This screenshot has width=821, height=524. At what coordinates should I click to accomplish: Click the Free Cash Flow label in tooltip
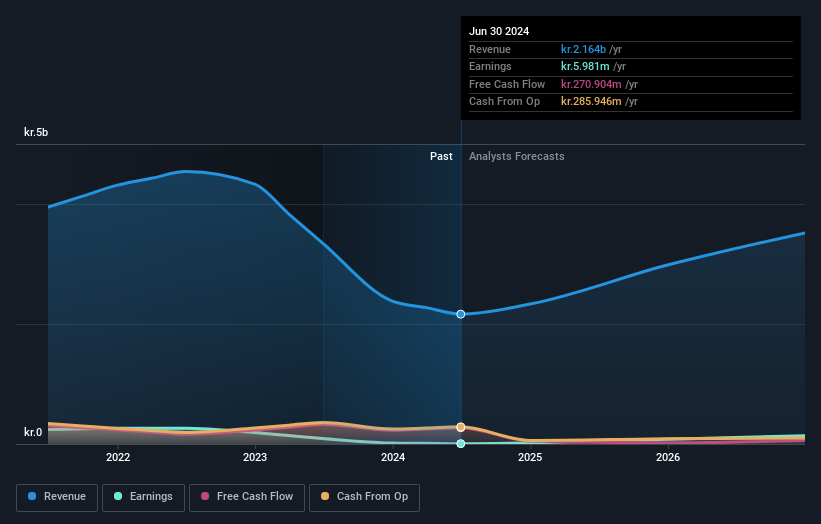tap(507, 84)
